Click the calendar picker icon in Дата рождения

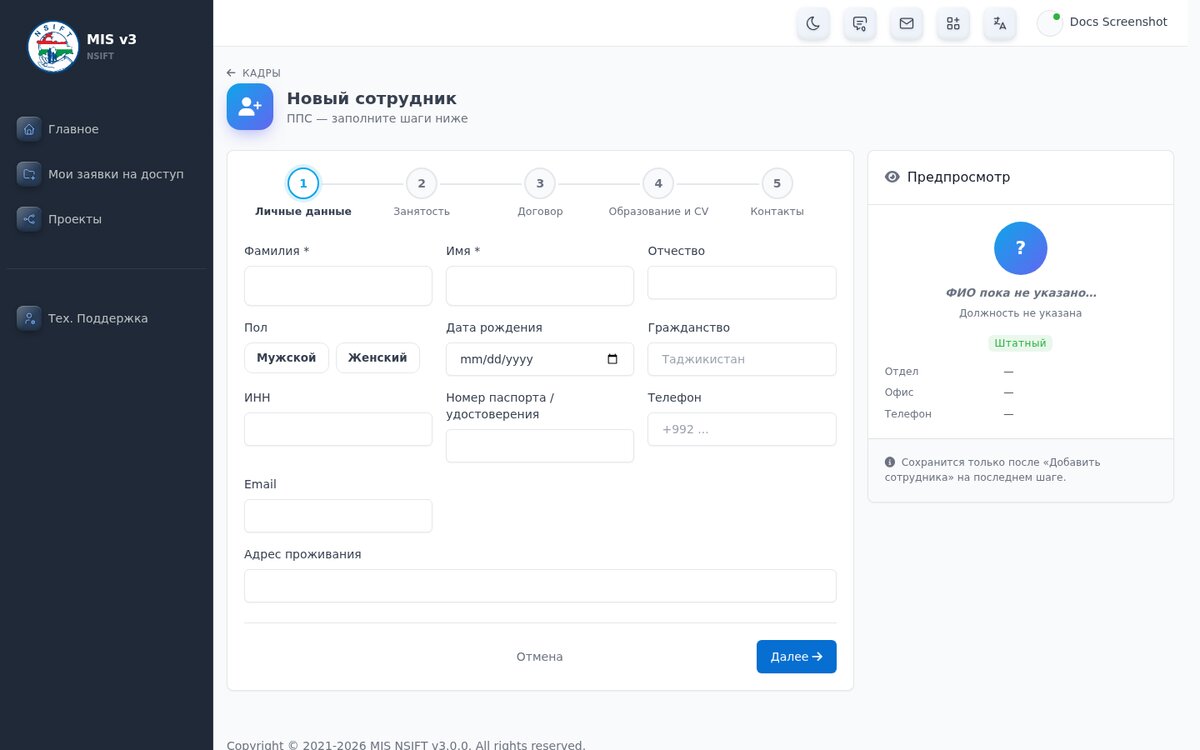(x=613, y=359)
